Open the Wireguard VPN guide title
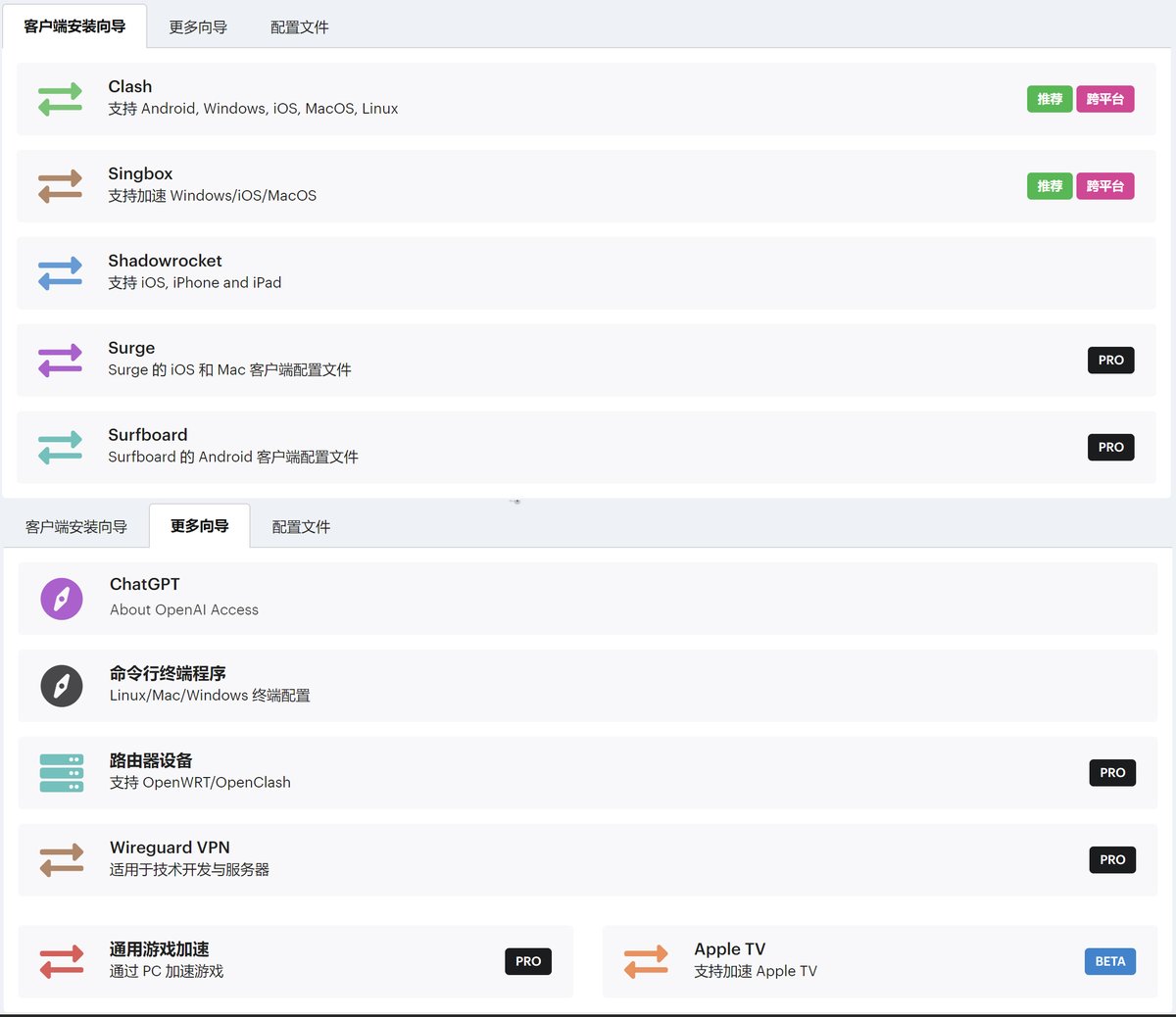 (x=170, y=847)
